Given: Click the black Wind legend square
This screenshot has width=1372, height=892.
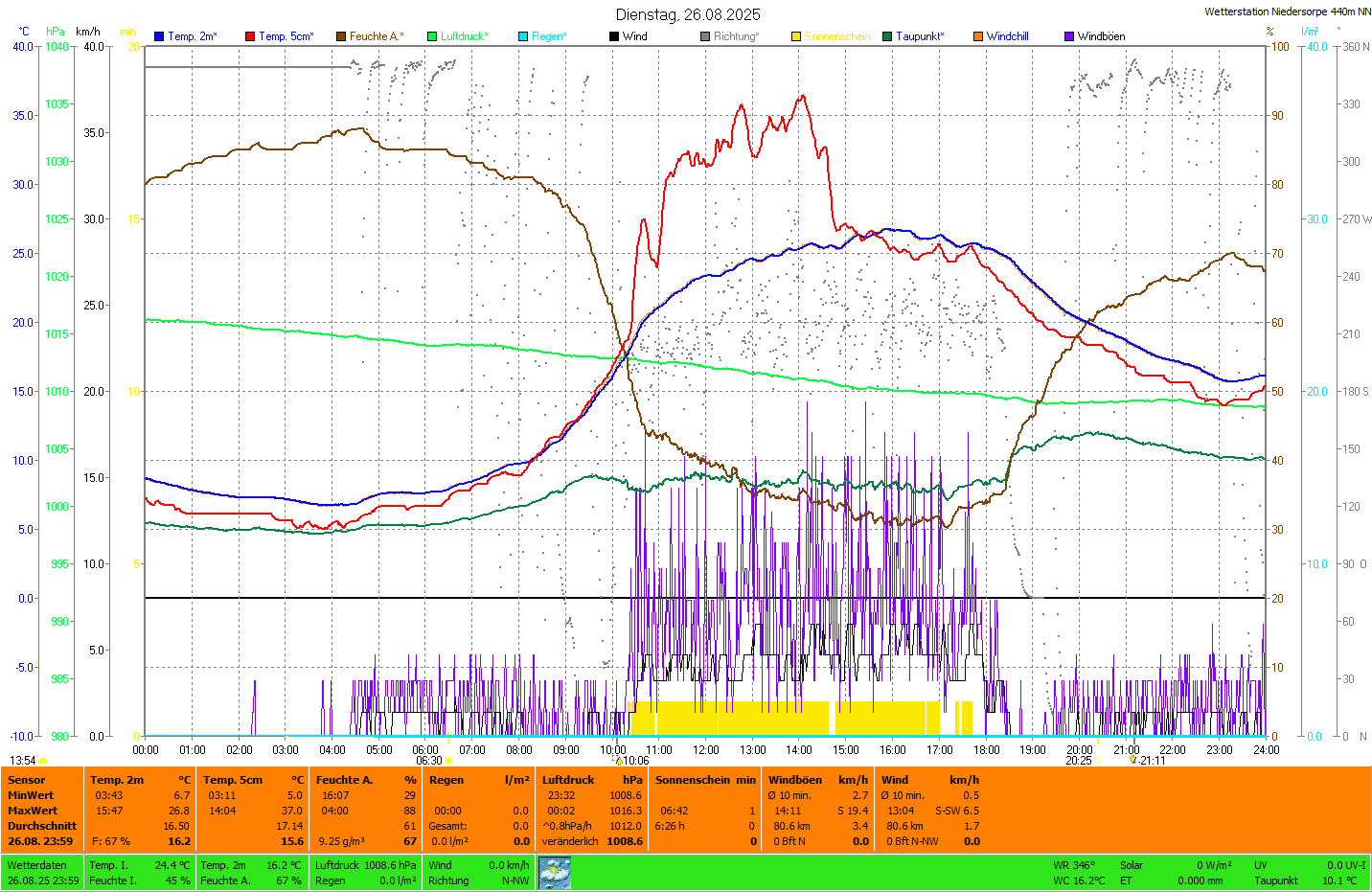Looking at the screenshot, I should coord(614,36).
